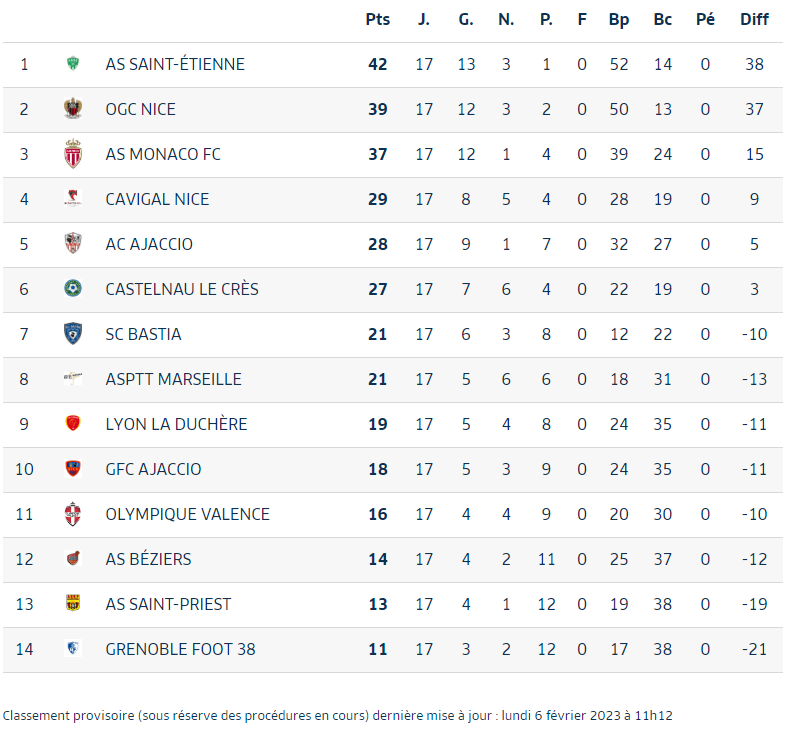Click the GFC Ajaccio club crest
Screen dimensions: 795x732
tap(73, 468)
